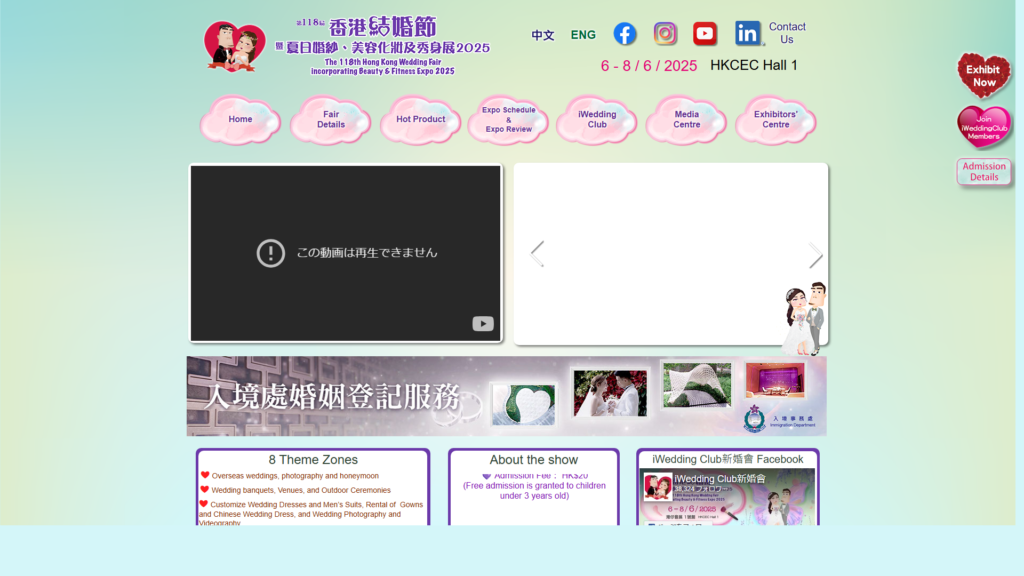
Task: Open the Facebook social icon
Action: click(624, 34)
